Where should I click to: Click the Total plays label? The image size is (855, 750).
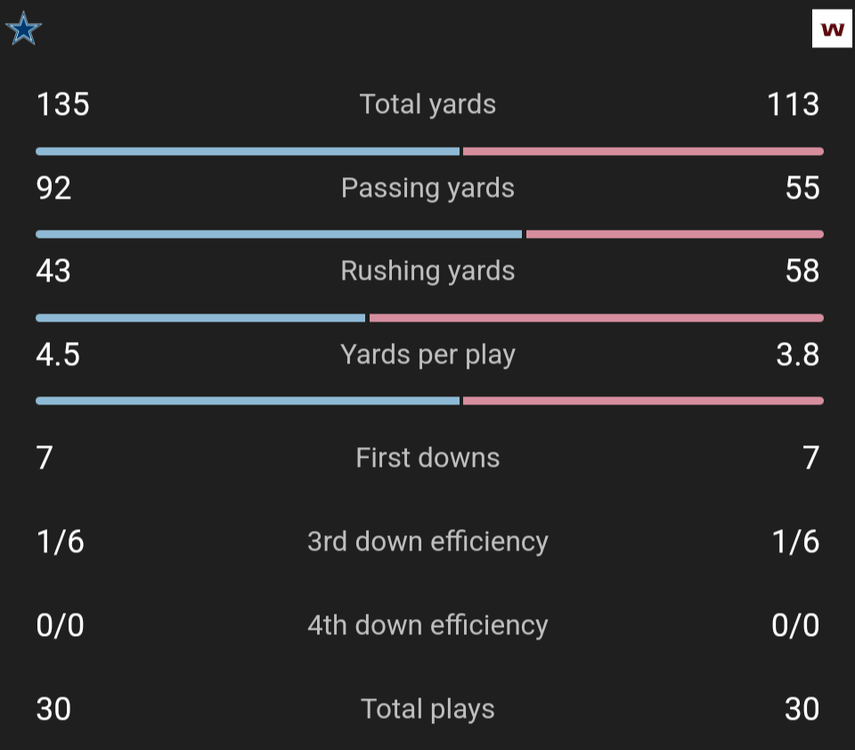[x=427, y=709]
